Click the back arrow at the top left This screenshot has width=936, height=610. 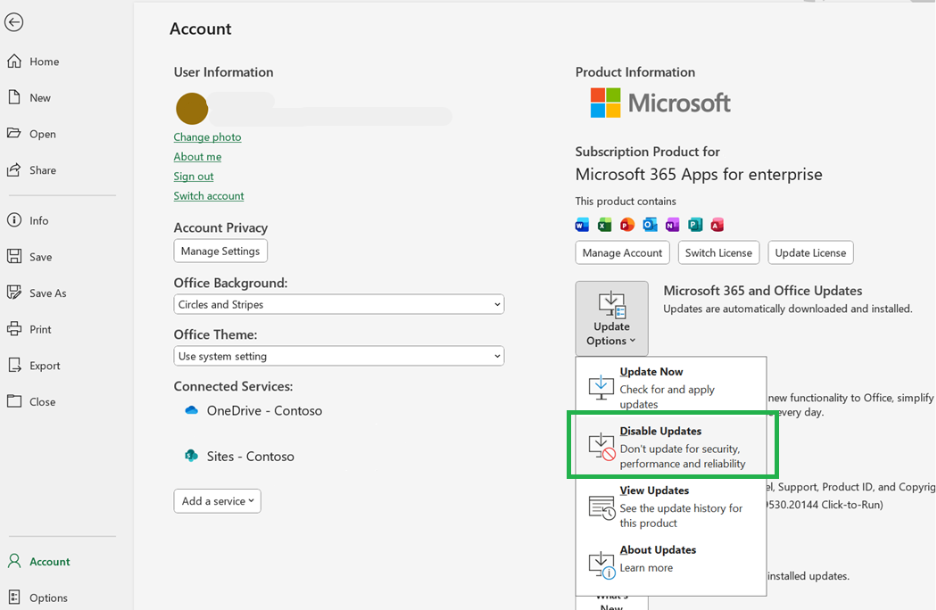(x=14, y=21)
